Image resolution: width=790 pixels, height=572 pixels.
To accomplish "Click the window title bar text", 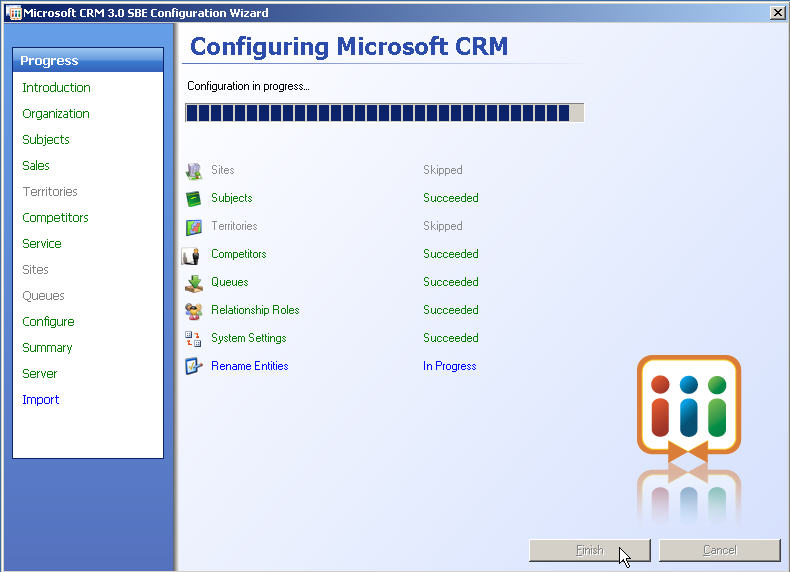I will 146,13.
